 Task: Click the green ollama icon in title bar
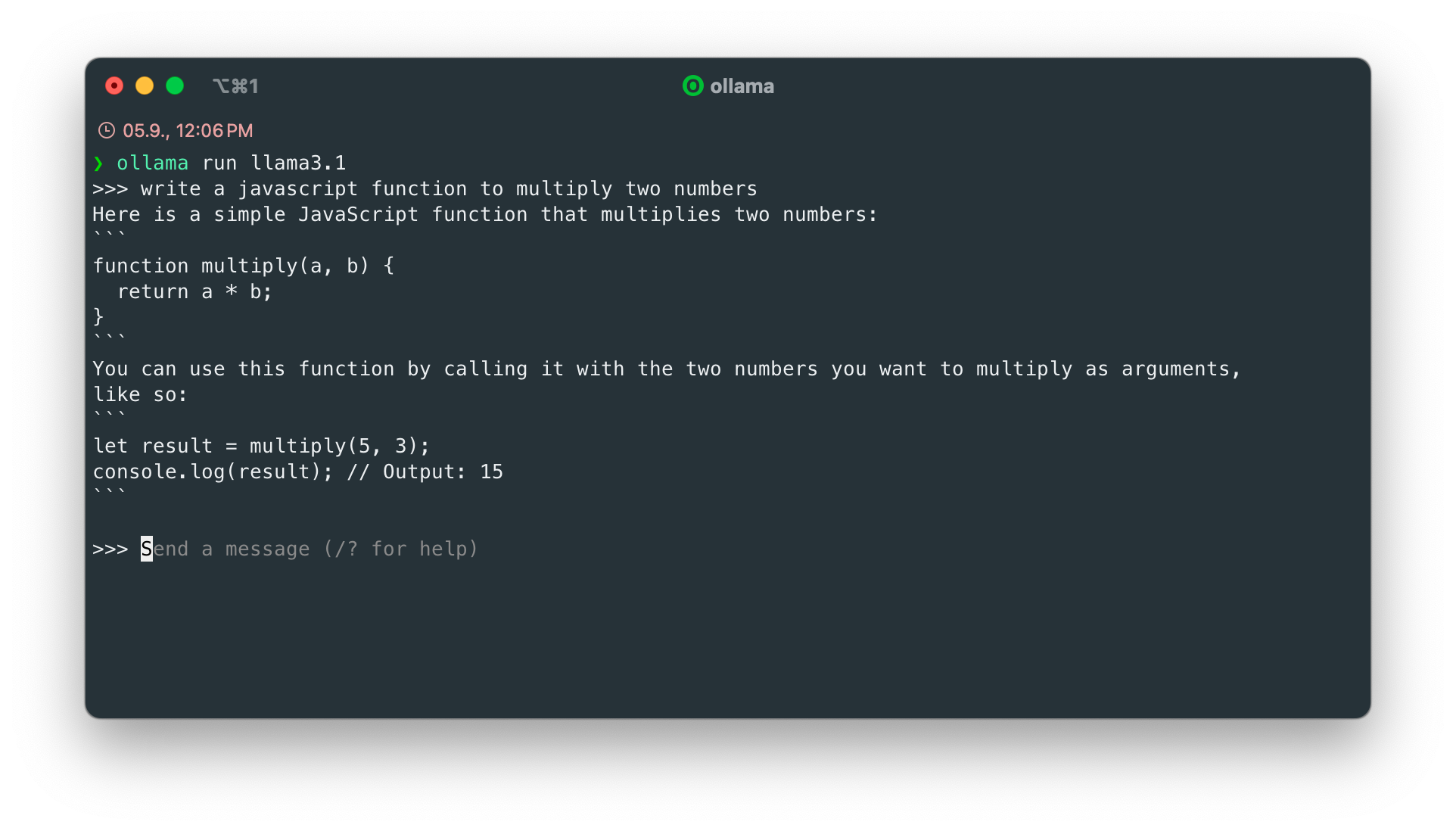[x=692, y=86]
